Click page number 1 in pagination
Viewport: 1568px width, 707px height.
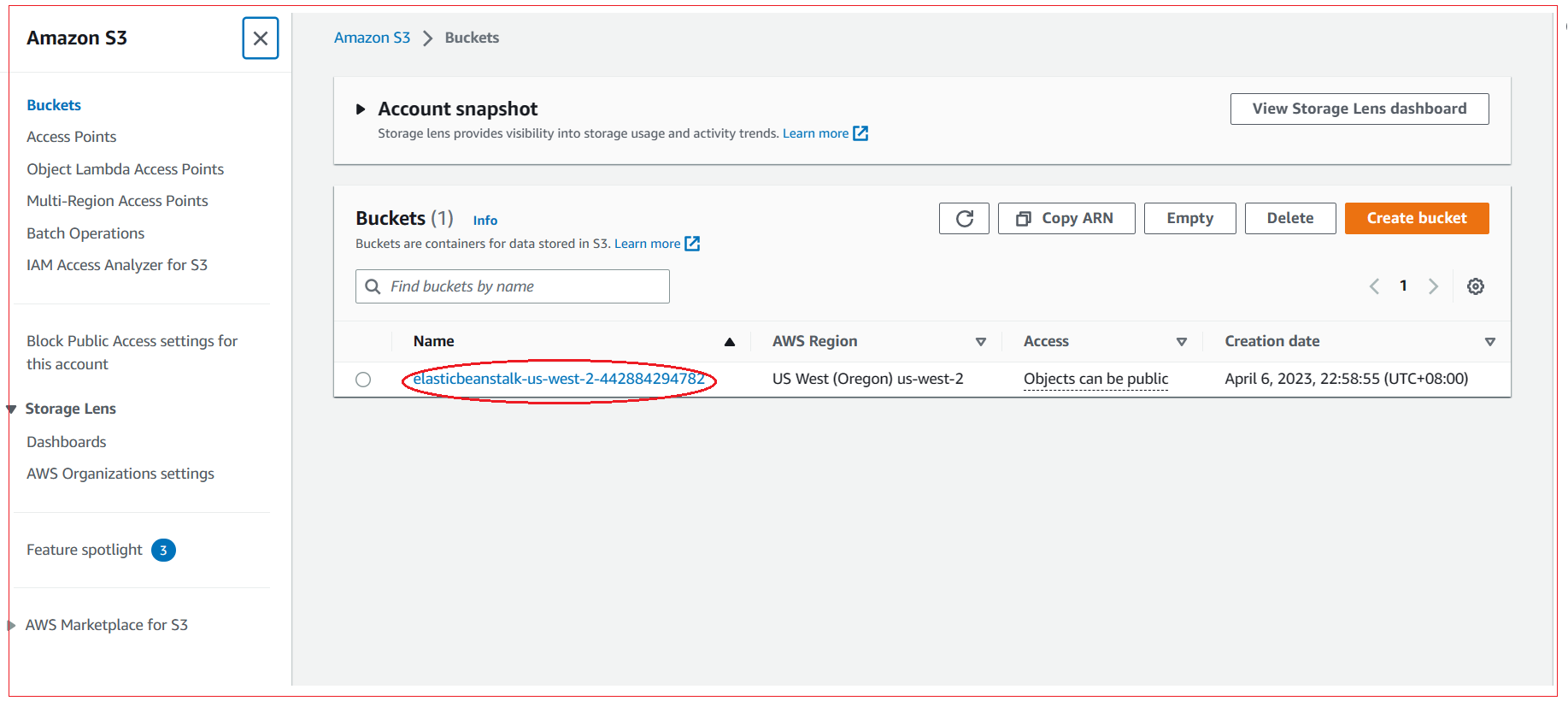coord(1403,286)
